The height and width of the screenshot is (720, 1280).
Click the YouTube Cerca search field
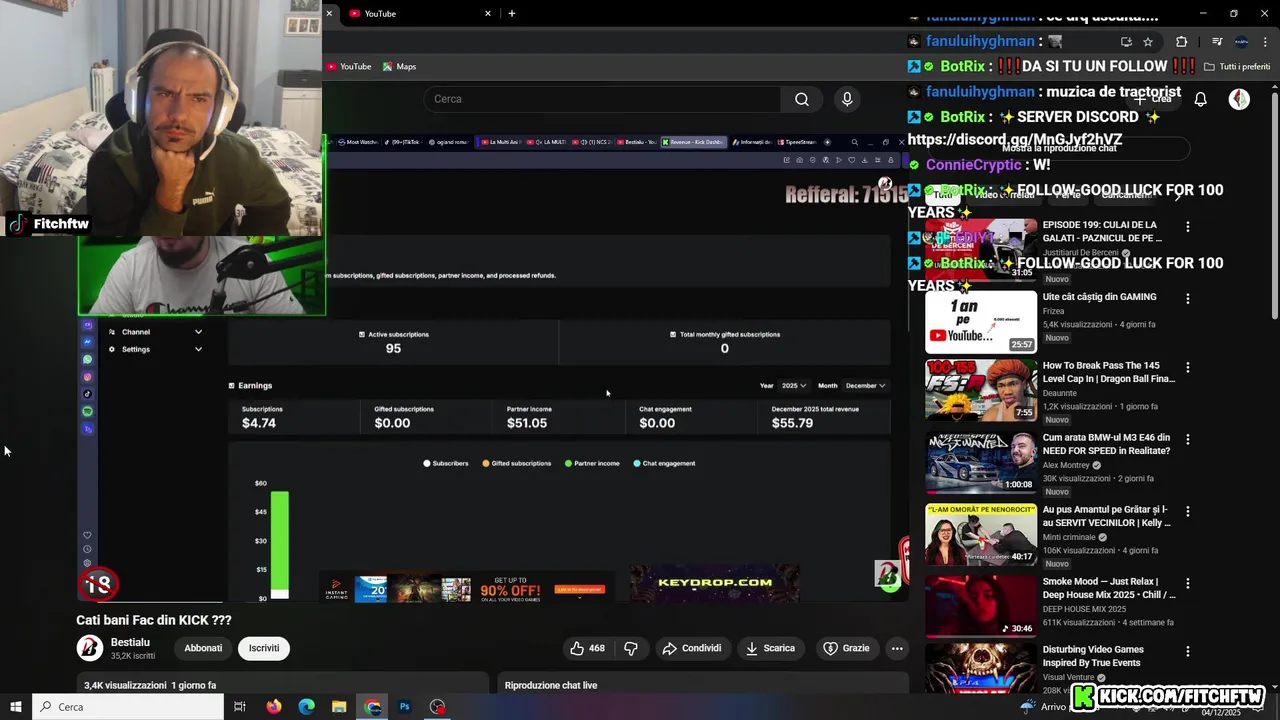pyautogui.click(x=602, y=99)
